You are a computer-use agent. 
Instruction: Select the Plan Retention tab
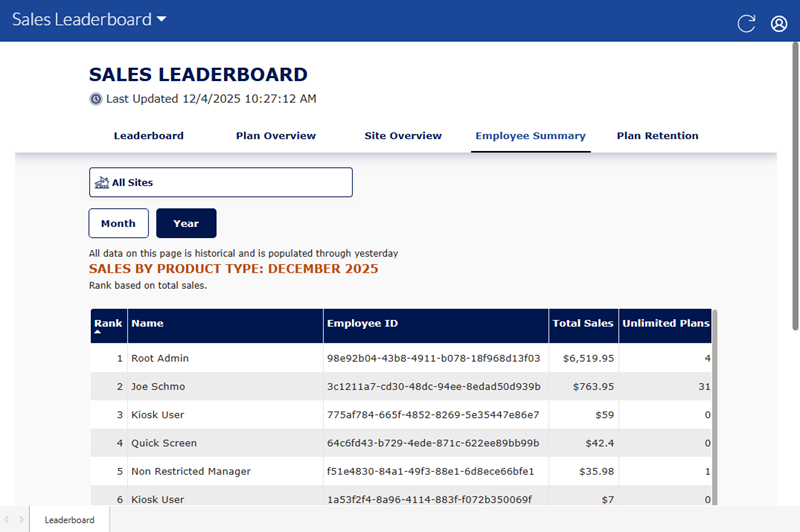tap(657, 136)
